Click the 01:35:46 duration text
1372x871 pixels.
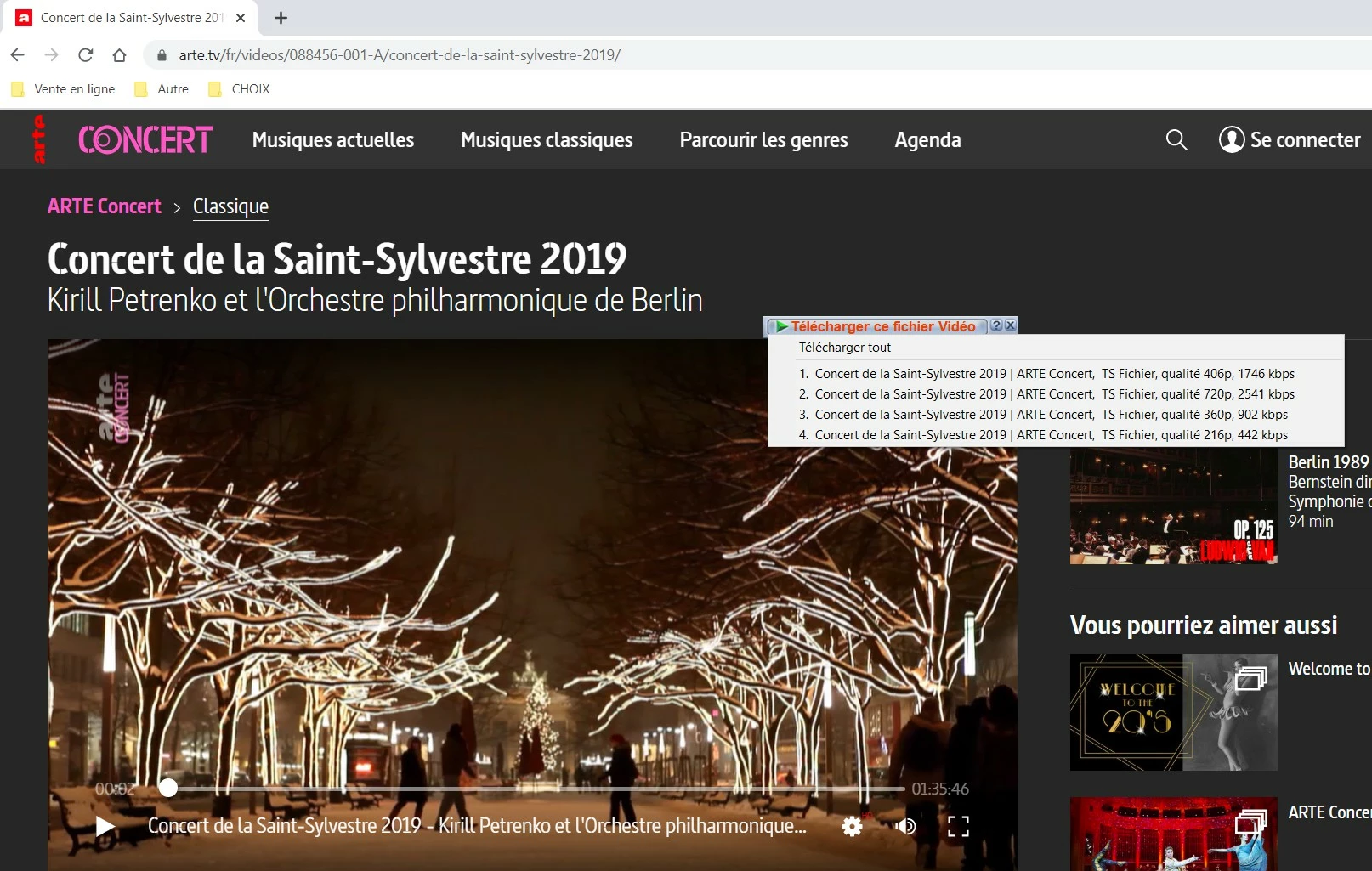(940, 789)
